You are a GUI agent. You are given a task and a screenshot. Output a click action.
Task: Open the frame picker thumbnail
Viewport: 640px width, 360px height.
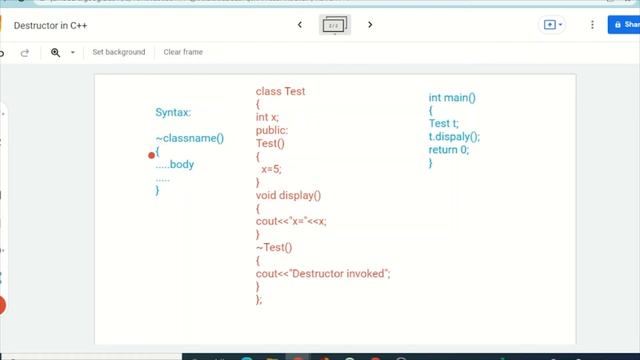pyautogui.click(x=335, y=25)
